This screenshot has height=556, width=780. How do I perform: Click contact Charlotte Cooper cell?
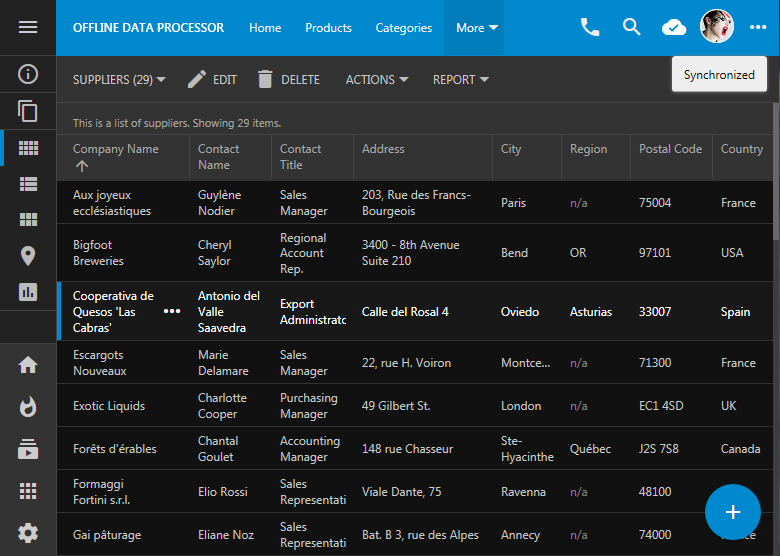tap(222, 405)
